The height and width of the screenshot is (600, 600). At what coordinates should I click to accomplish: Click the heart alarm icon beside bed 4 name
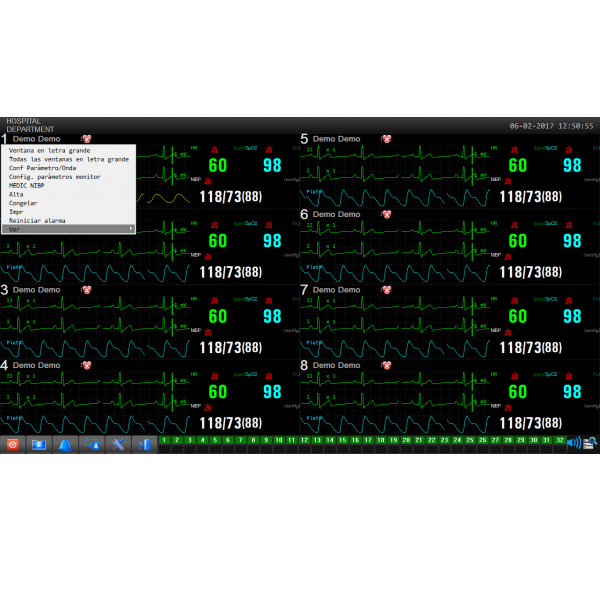coord(86,365)
